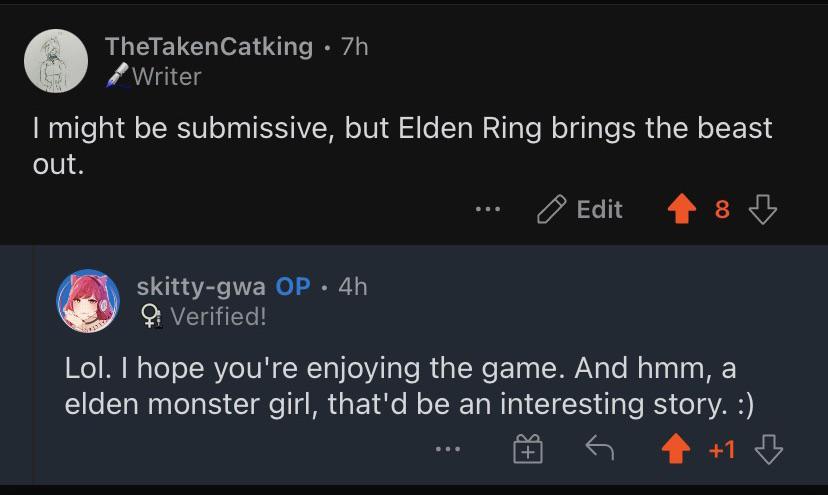Give an award to skitty-gwa's reply

click(x=527, y=450)
